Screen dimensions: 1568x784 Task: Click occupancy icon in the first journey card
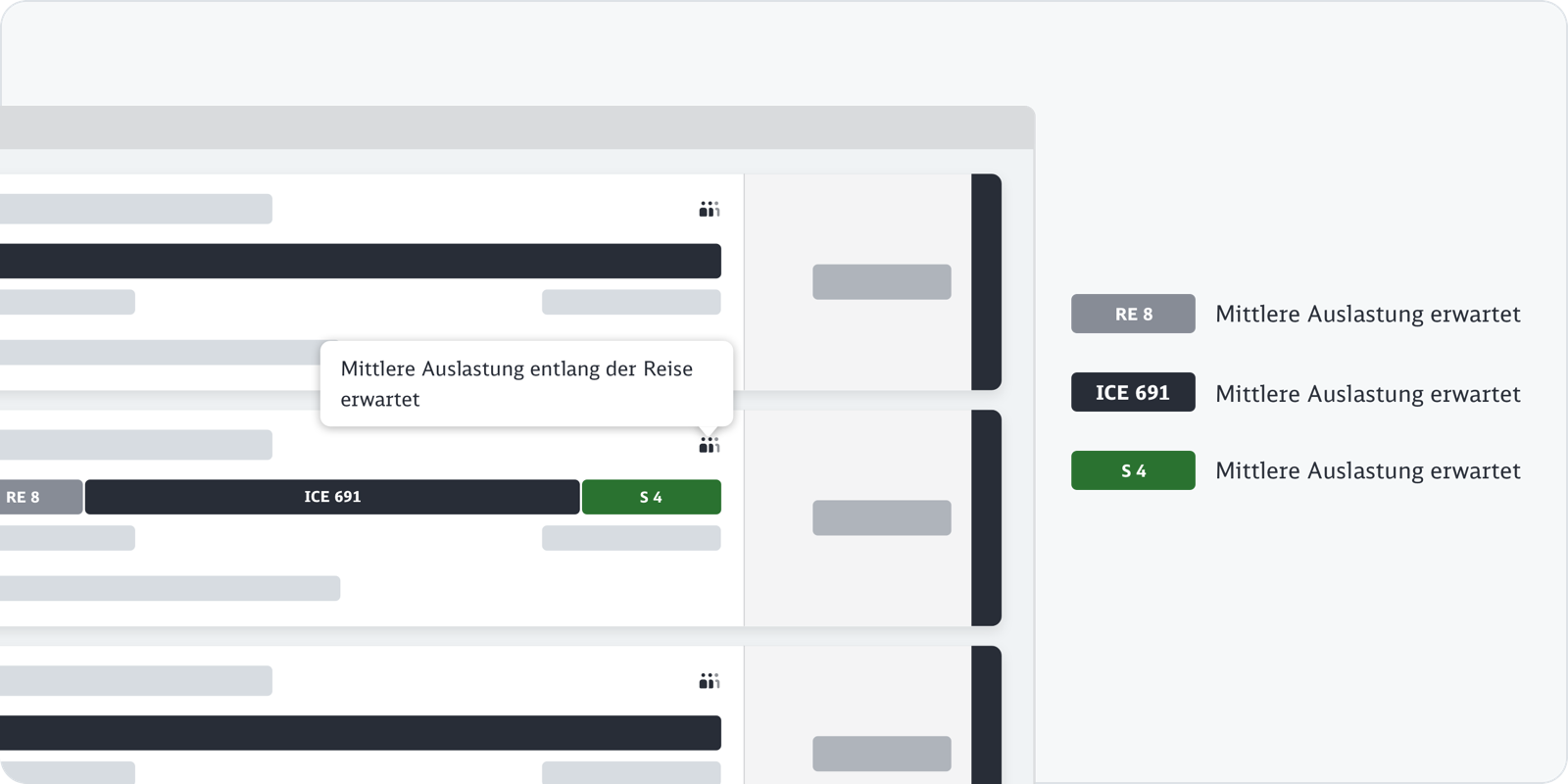pos(710,209)
